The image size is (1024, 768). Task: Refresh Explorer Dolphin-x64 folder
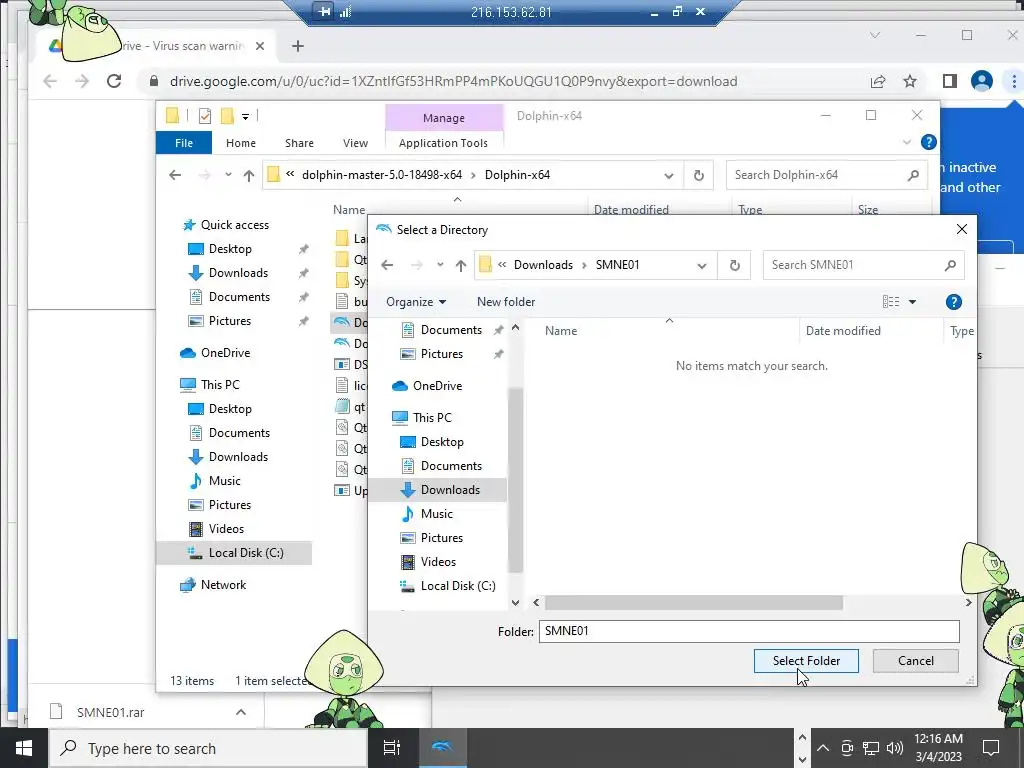pos(698,175)
